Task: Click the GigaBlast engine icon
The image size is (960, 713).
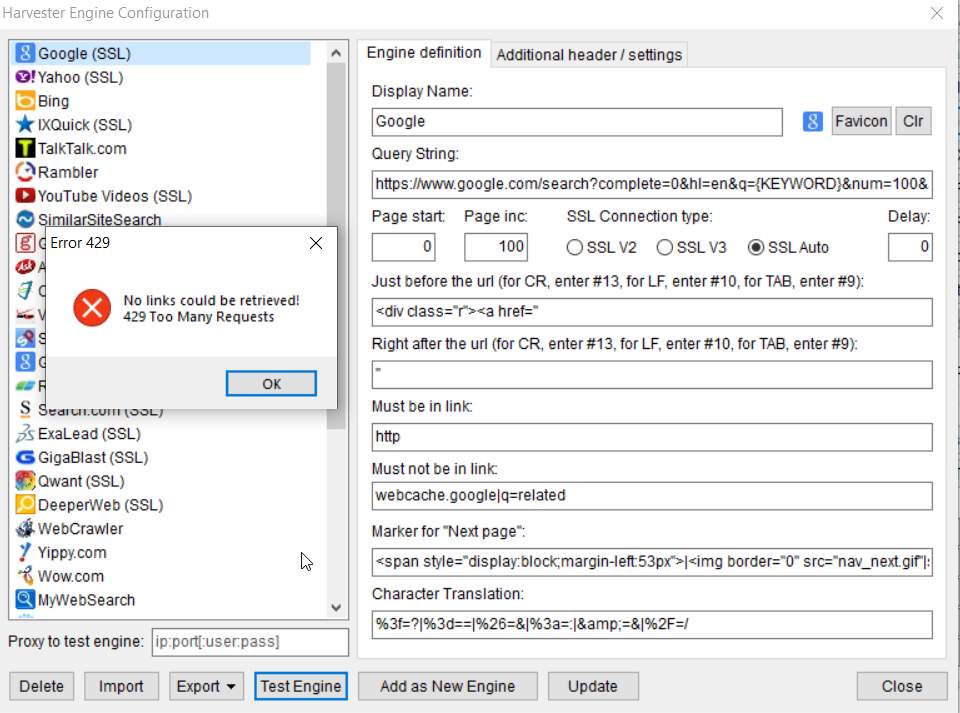Action: [24, 457]
